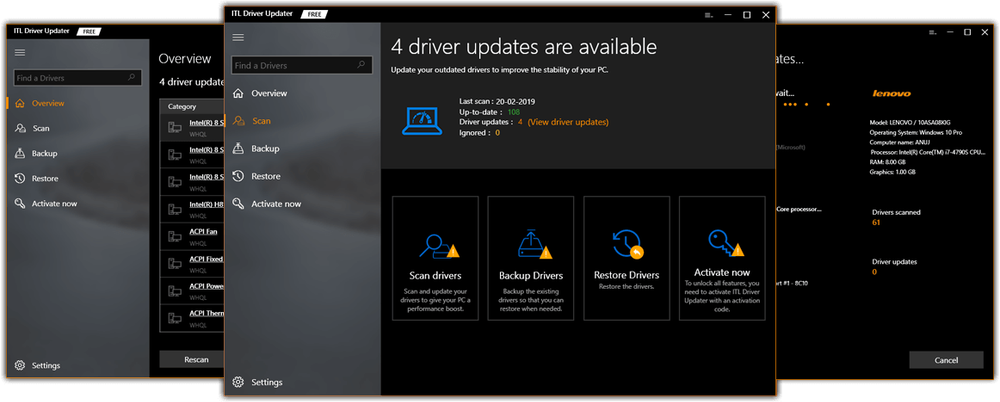Select the Backup Drivers tile
This screenshot has height=402, width=1000.
point(531,258)
